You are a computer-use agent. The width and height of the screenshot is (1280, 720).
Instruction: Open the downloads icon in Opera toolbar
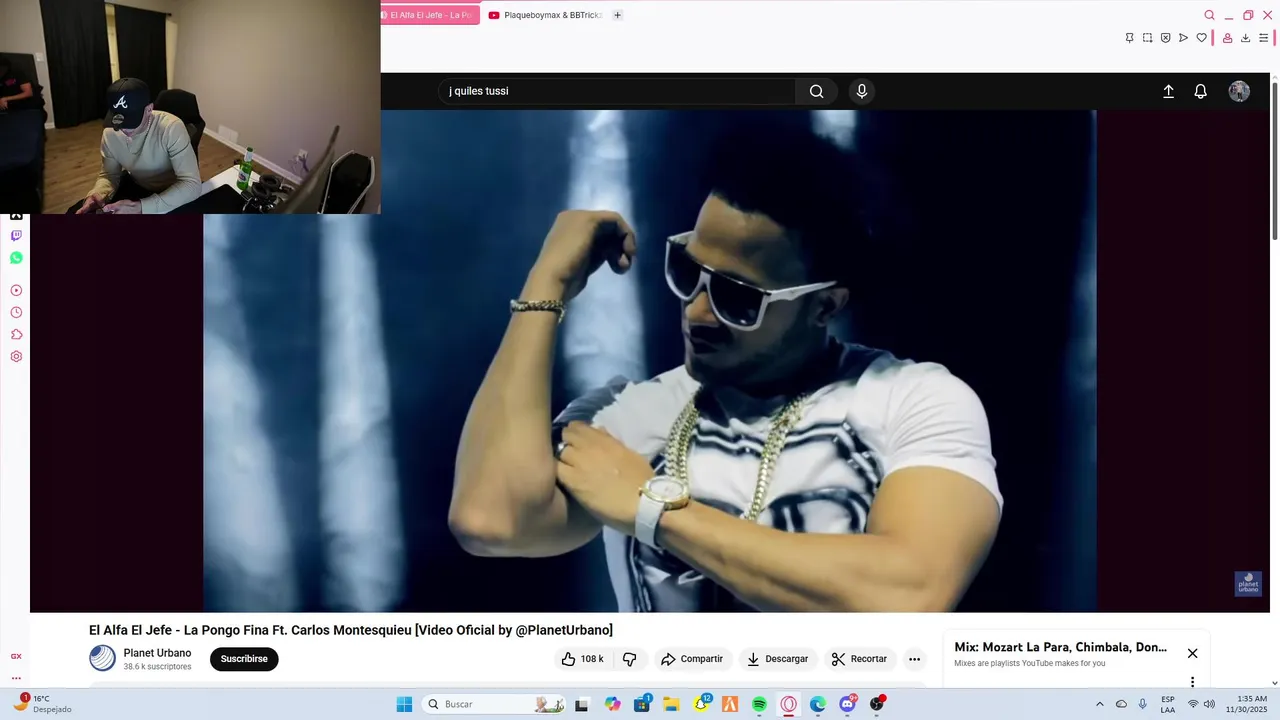tap(1245, 38)
